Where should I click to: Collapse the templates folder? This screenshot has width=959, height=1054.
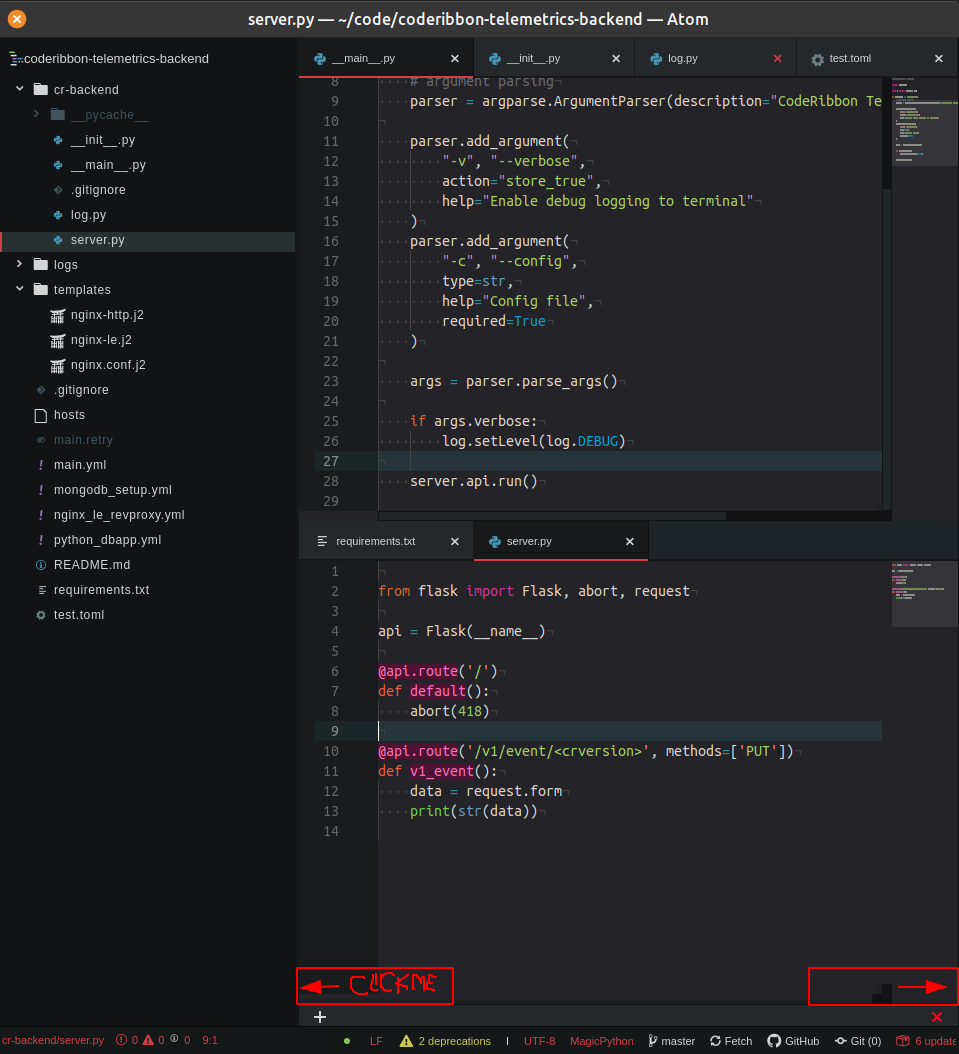20,289
